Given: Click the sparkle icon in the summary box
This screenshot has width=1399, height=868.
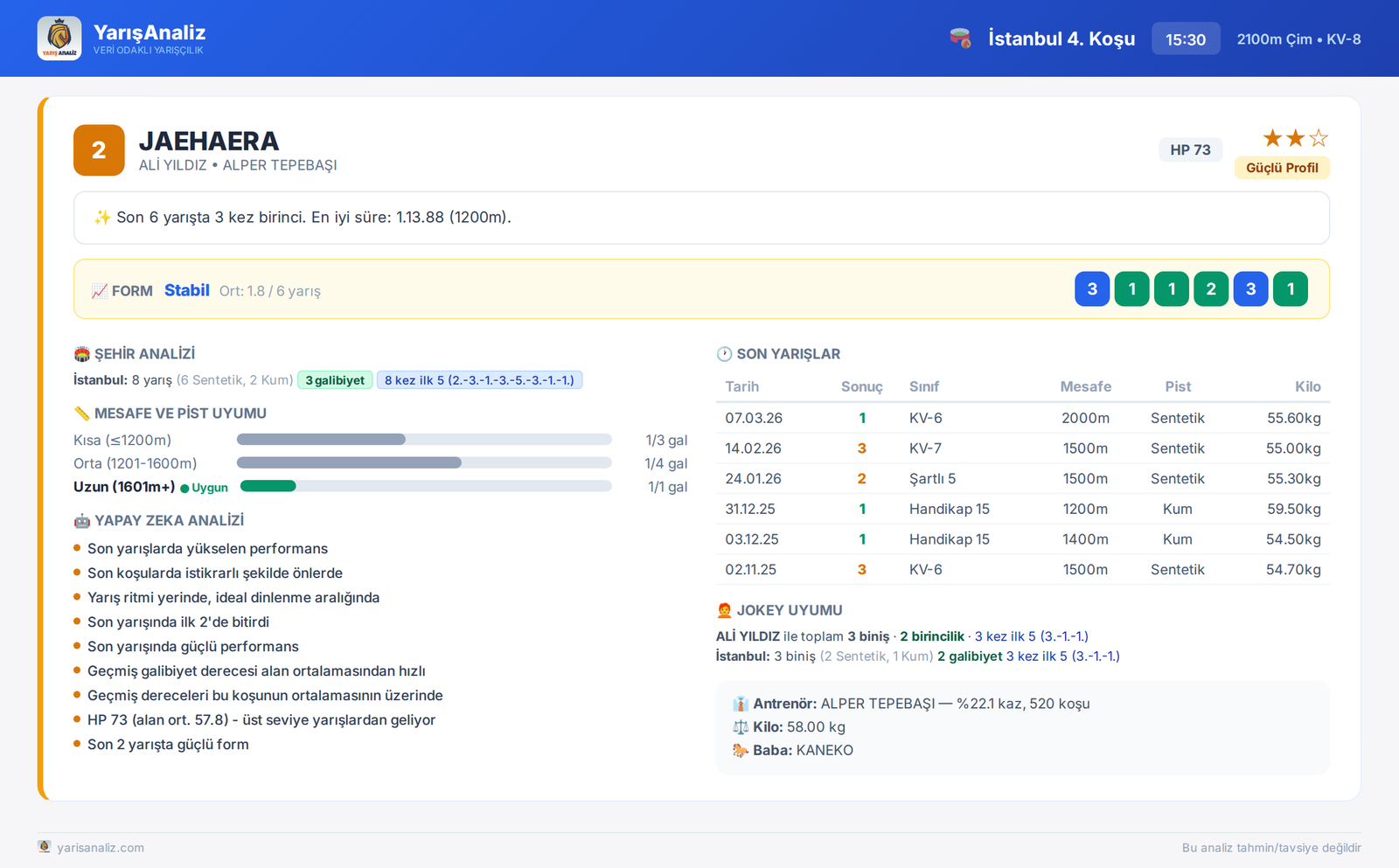Looking at the screenshot, I should tap(102, 217).
